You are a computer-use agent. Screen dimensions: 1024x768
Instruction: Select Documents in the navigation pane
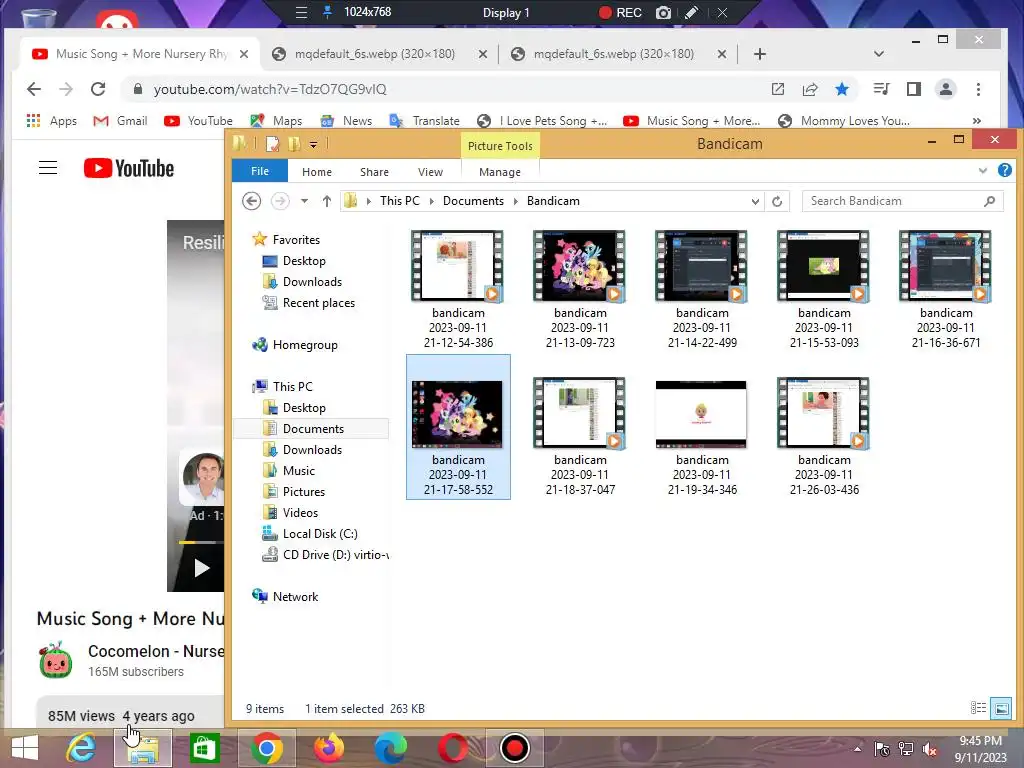pyautogui.click(x=313, y=429)
